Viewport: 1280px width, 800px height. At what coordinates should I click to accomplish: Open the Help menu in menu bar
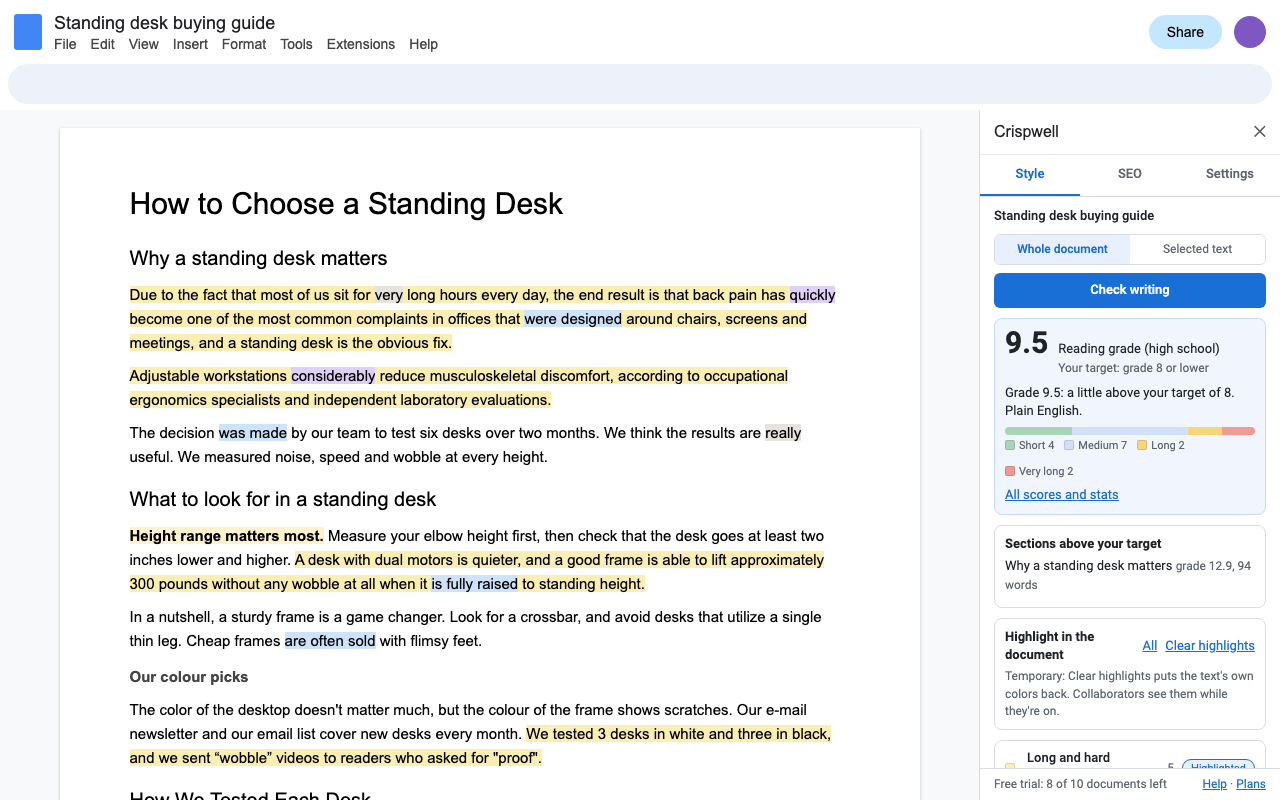pyautogui.click(x=423, y=44)
